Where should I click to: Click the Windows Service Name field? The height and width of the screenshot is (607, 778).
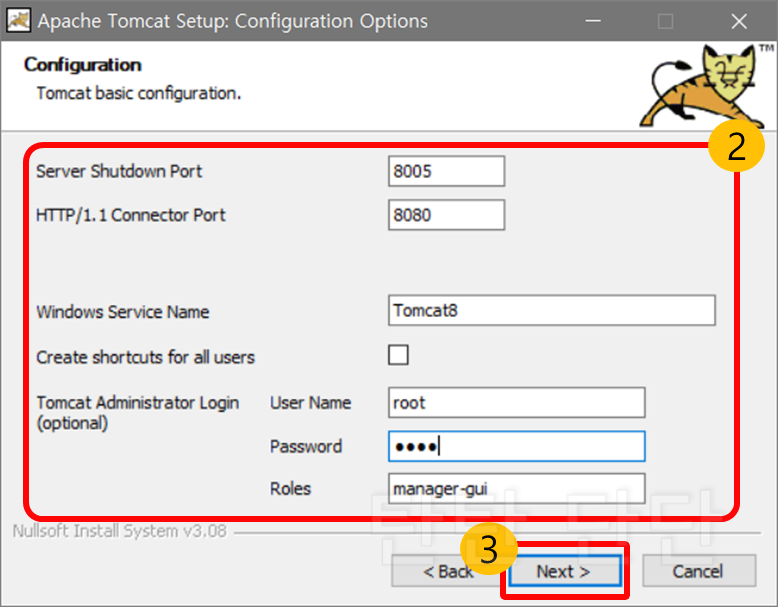click(552, 311)
